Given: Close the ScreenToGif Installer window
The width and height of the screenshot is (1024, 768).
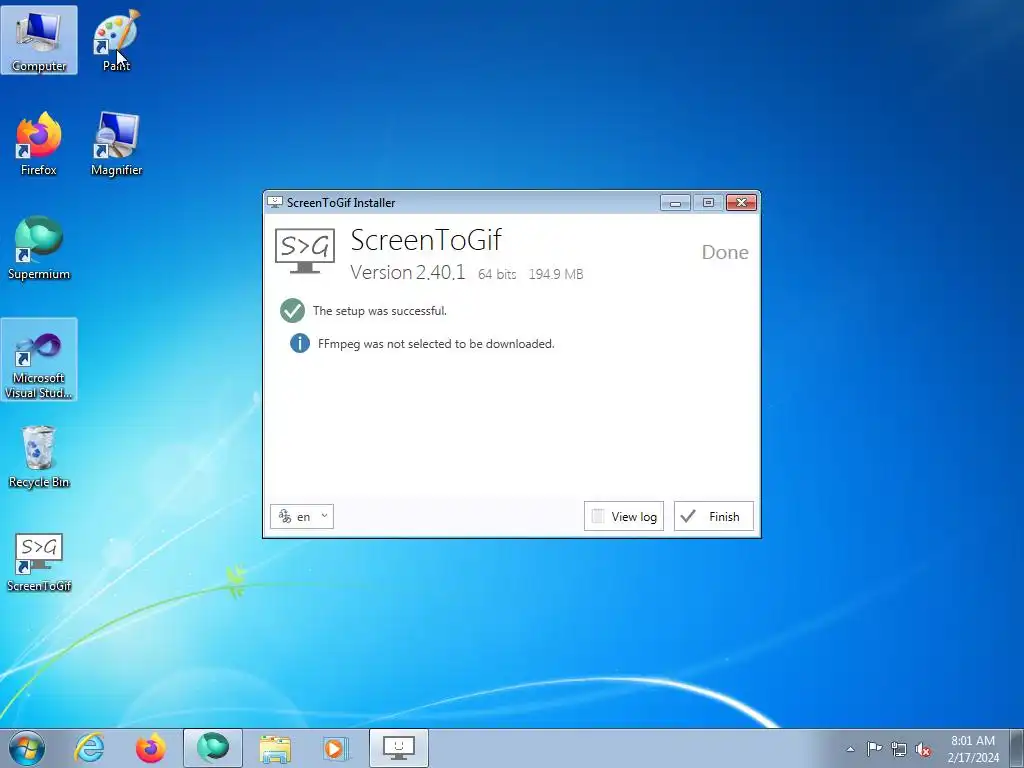Looking at the screenshot, I should tap(741, 203).
